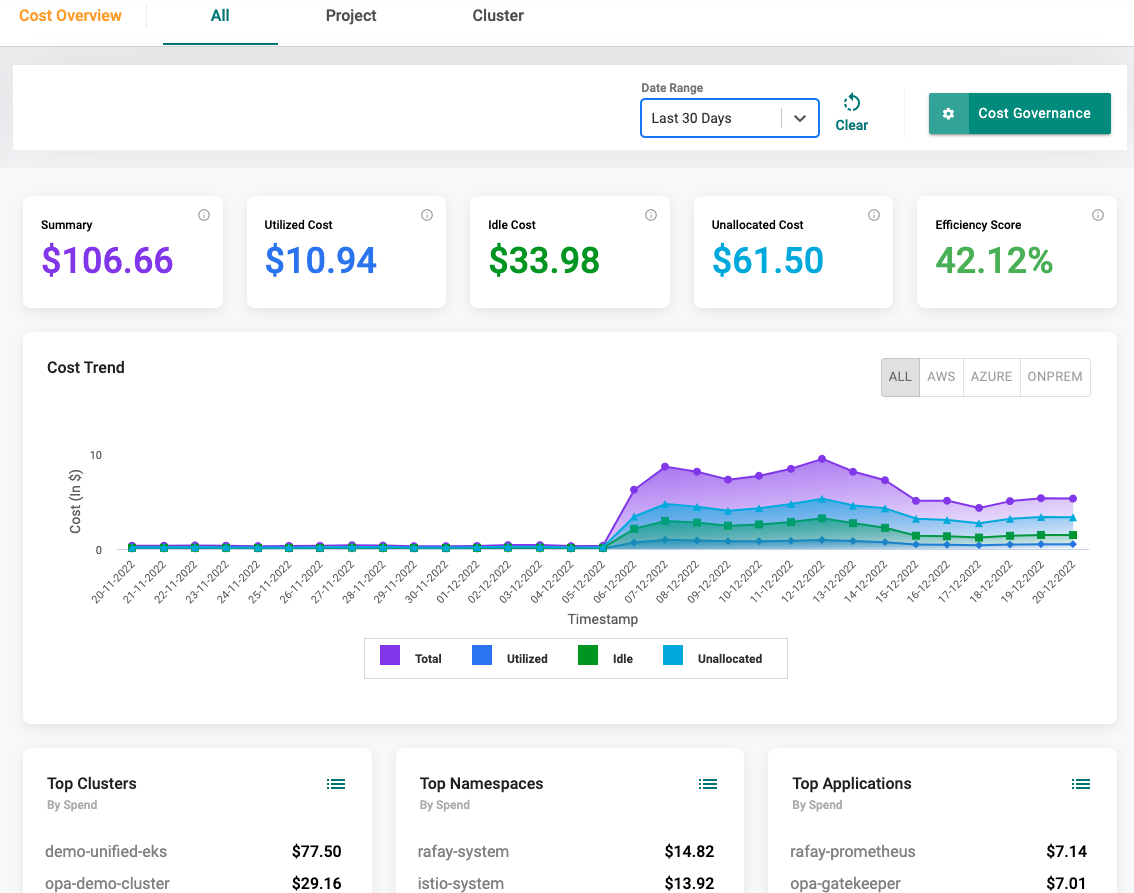The width and height of the screenshot is (1134, 893).
Task: Select the ONPREM cost trend filter
Action: tap(1055, 377)
